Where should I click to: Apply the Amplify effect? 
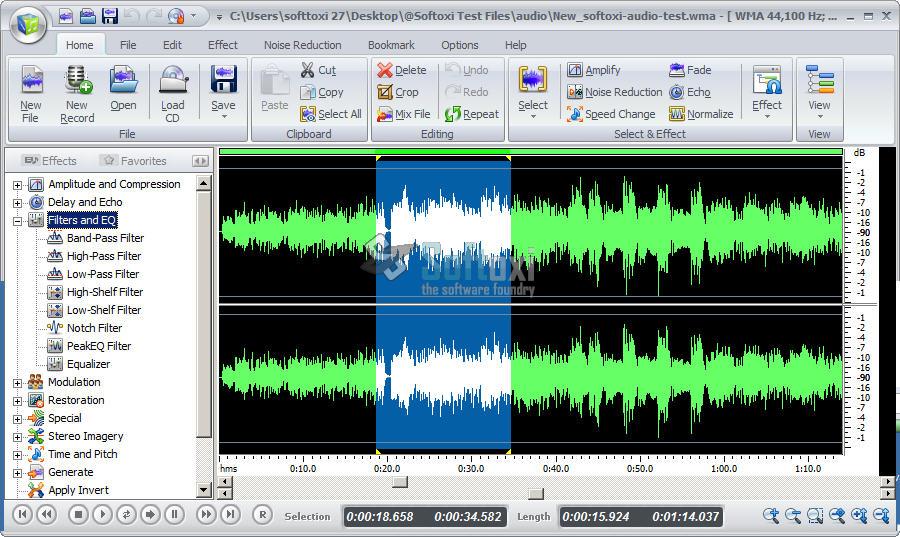tap(594, 70)
